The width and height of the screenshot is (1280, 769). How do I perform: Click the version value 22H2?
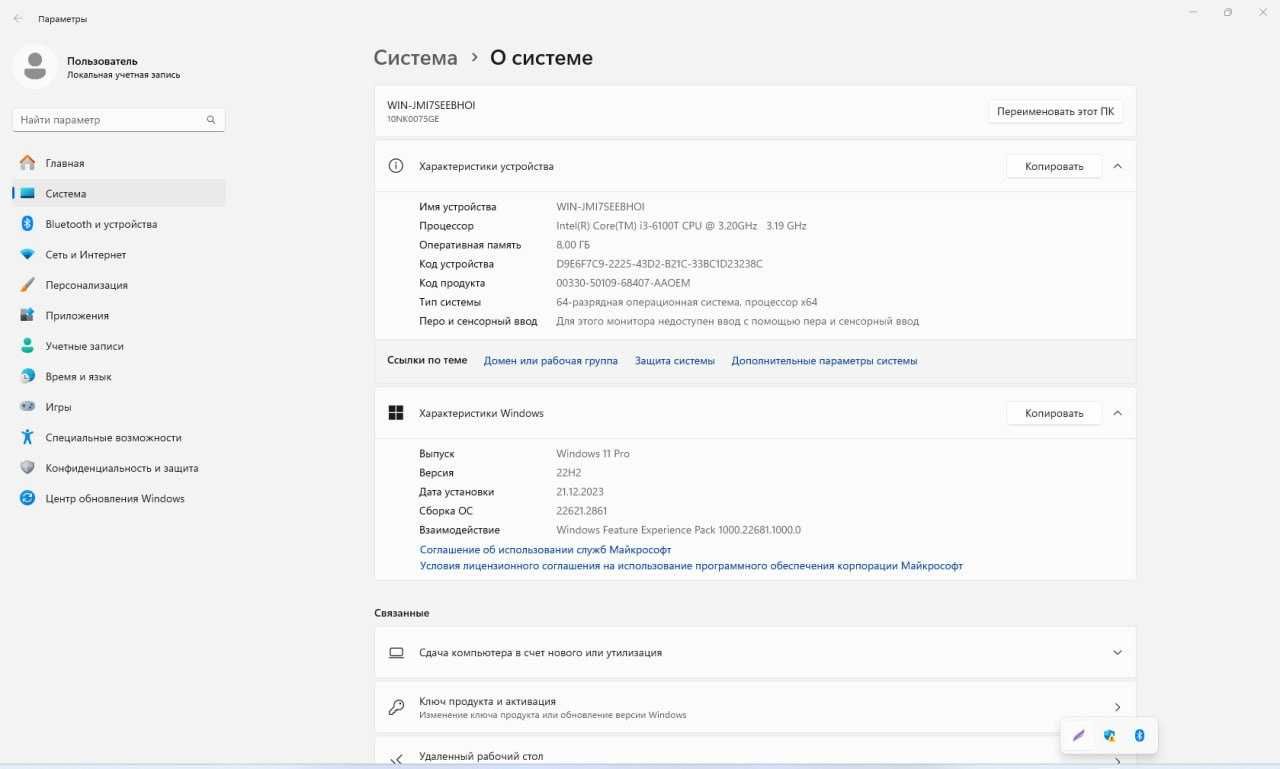pos(570,473)
